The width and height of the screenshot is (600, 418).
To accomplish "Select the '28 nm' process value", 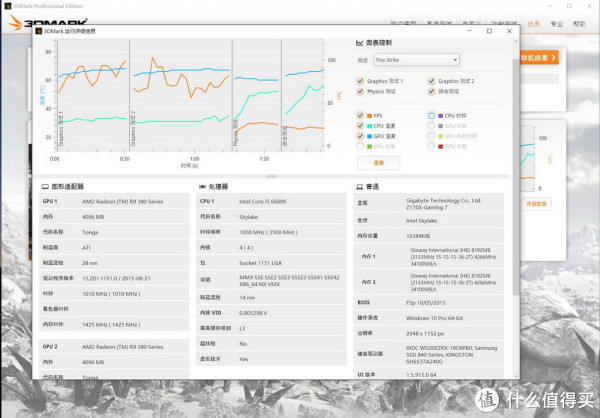I will tap(90, 263).
